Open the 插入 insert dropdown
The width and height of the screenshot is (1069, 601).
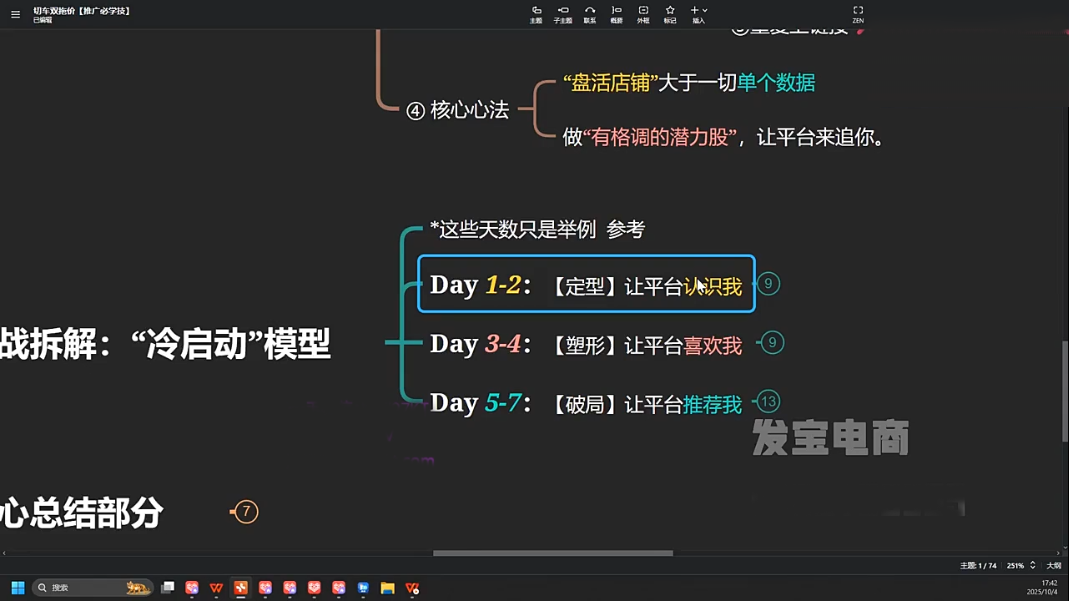click(x=698, y=14)
